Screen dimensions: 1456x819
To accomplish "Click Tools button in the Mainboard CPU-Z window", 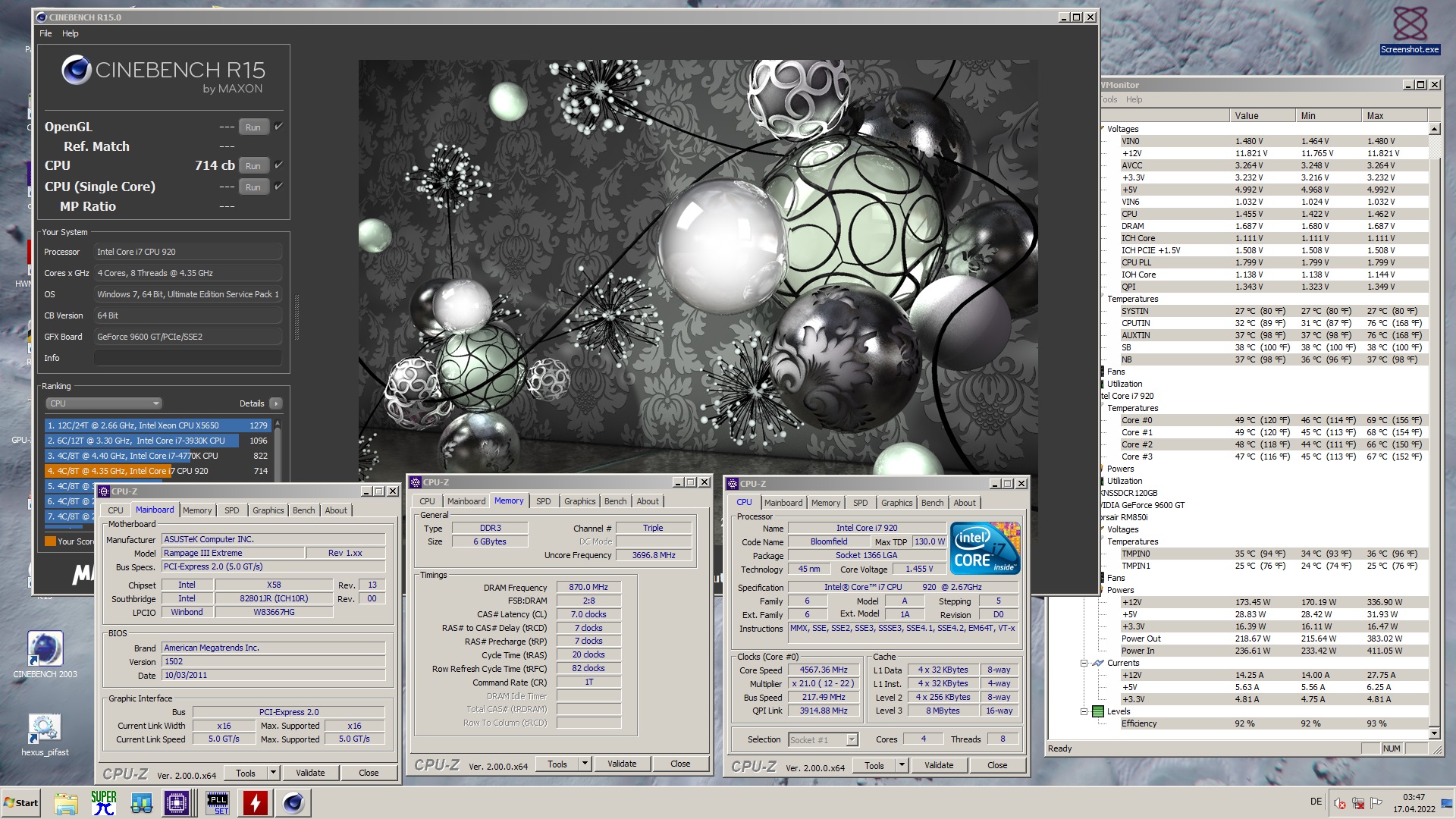I will [x=245, y=773].
